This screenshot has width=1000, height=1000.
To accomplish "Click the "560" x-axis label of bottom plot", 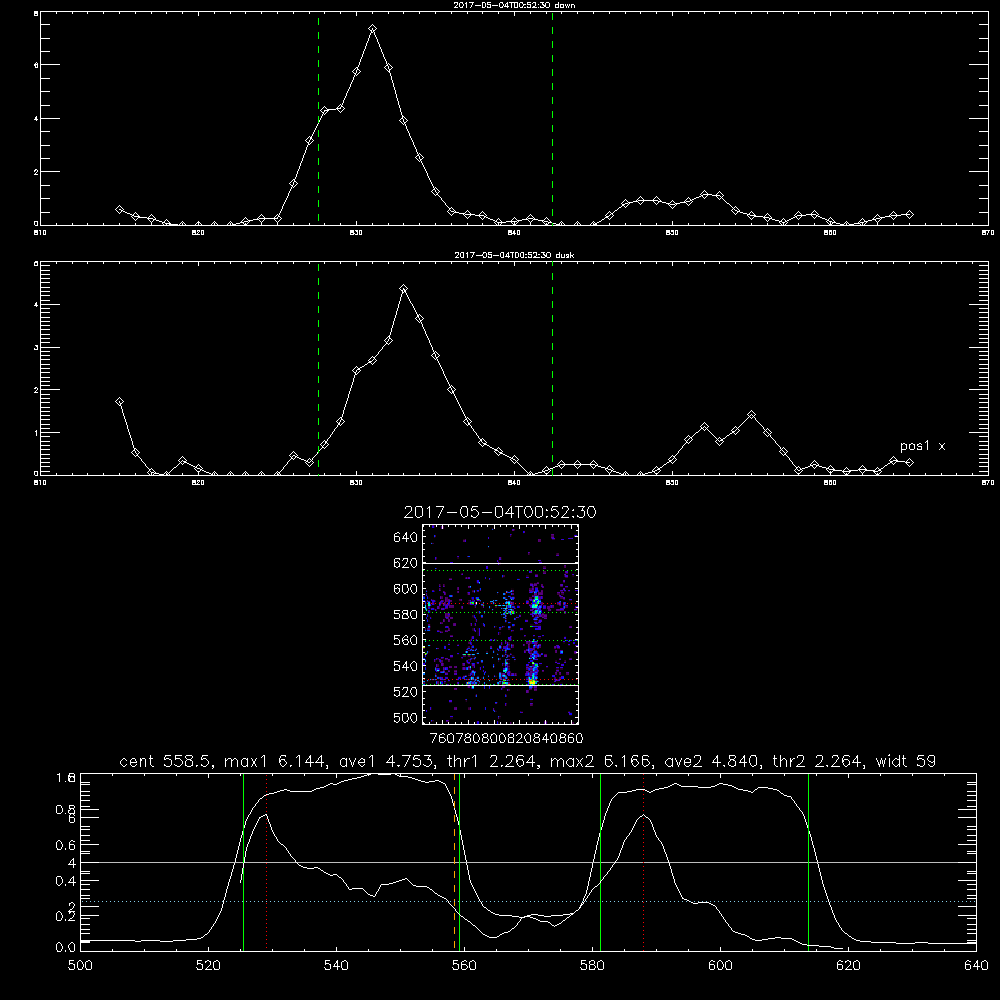I will 464,966.
